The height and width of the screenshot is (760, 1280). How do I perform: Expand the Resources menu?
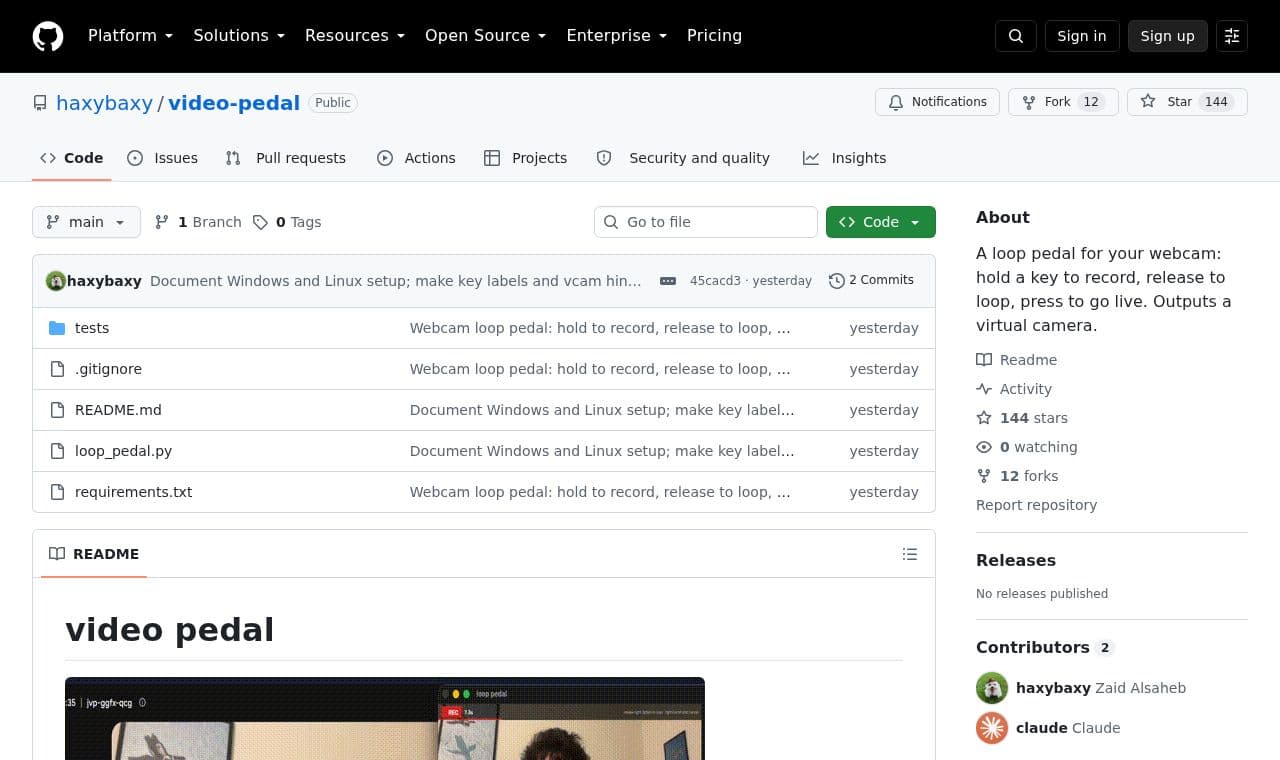355,36
